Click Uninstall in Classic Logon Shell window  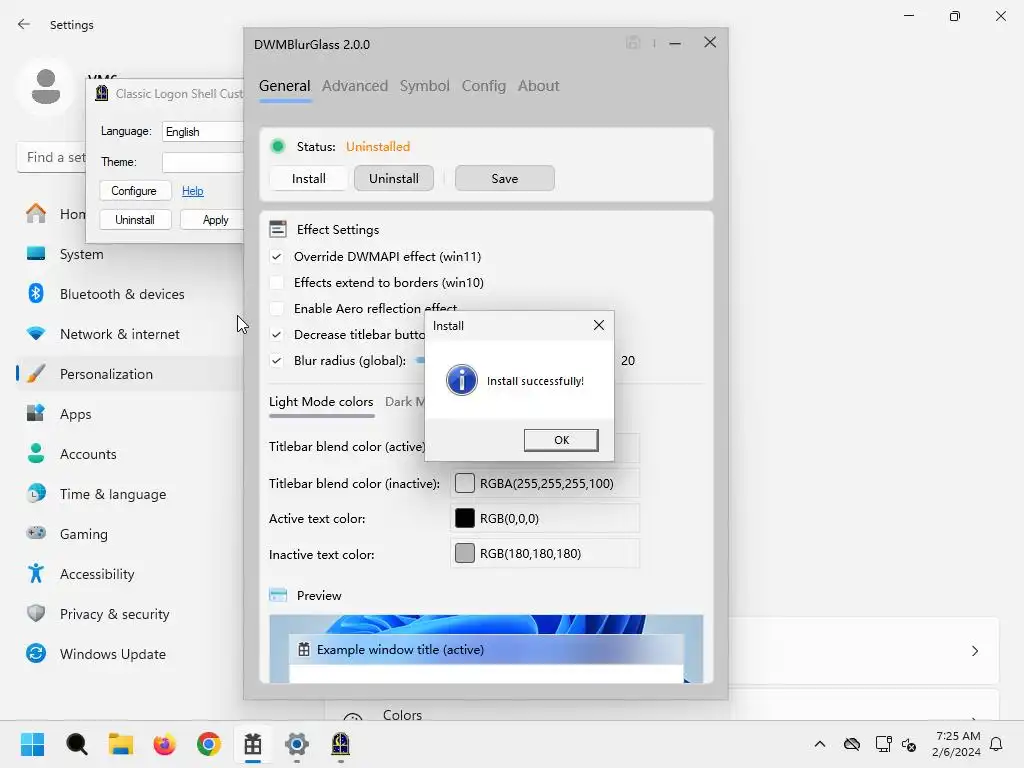coord(135,220)
